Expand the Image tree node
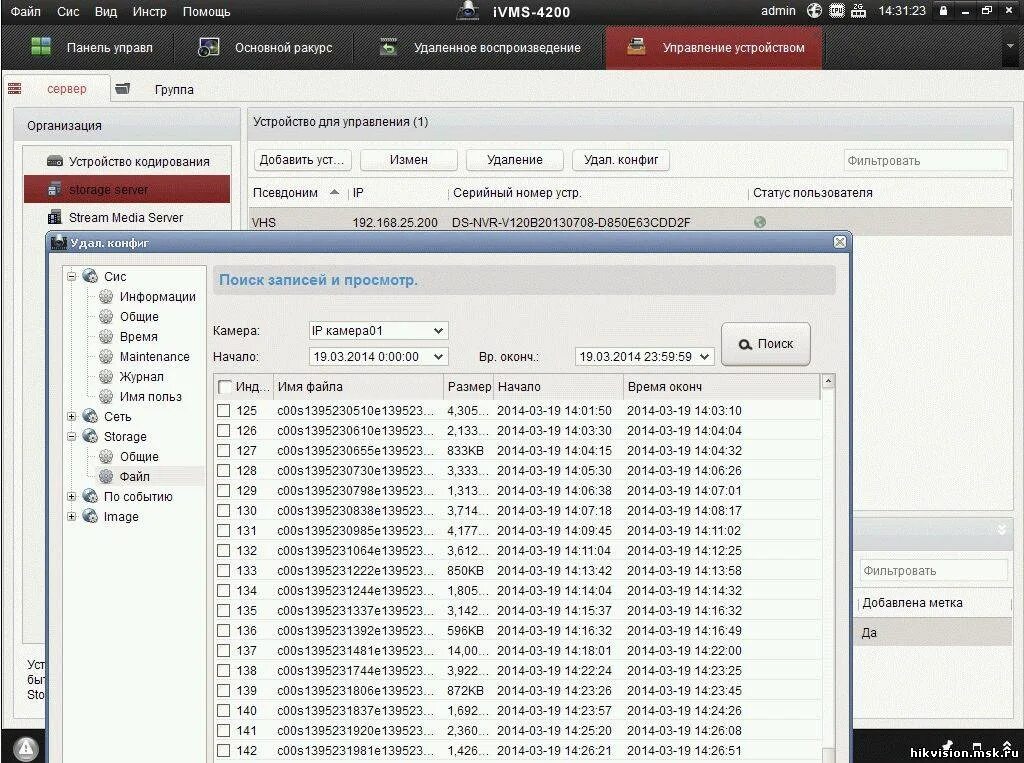 72,516
